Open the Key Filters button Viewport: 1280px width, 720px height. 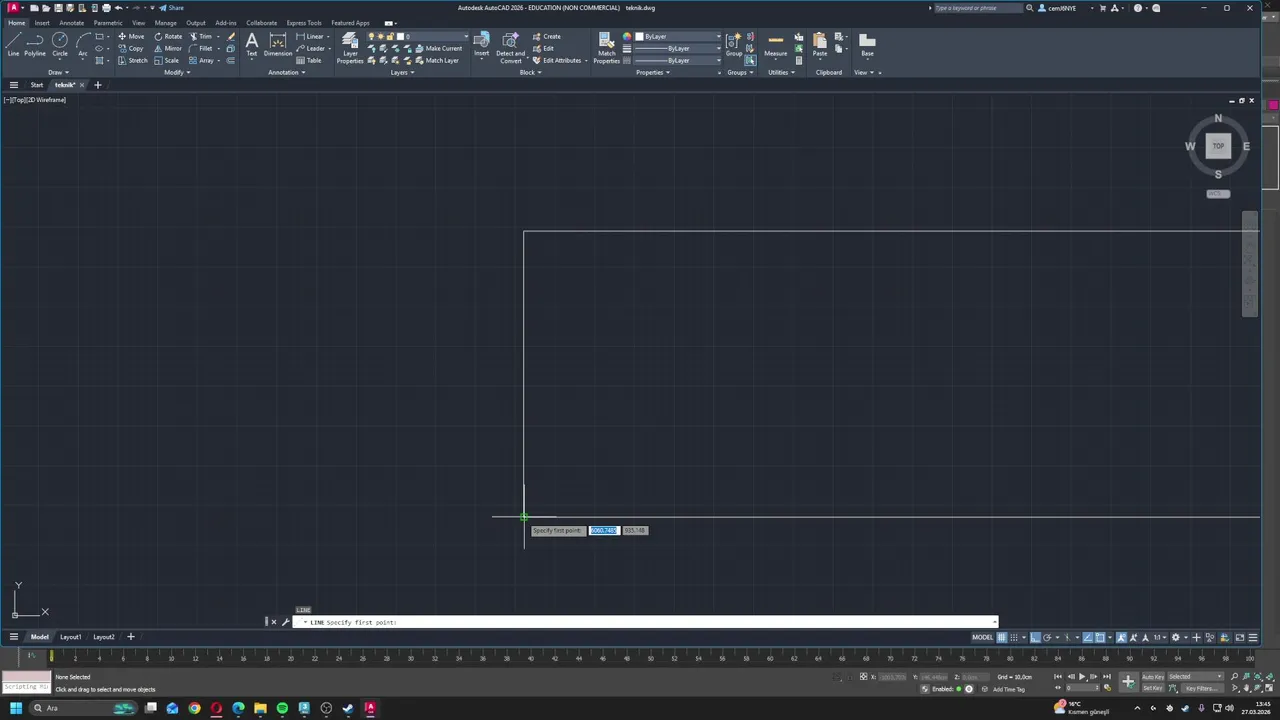click(x=1202, y=688)
